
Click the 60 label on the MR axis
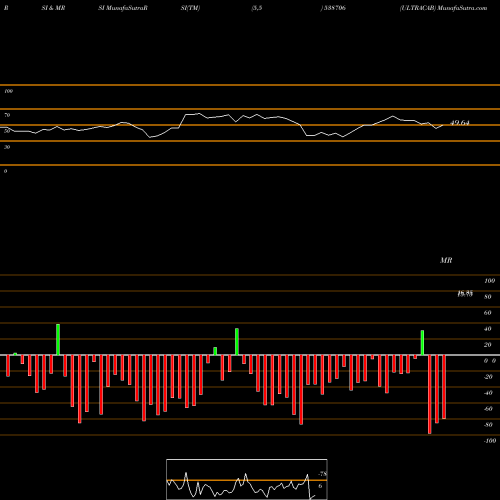click(488, 313)
